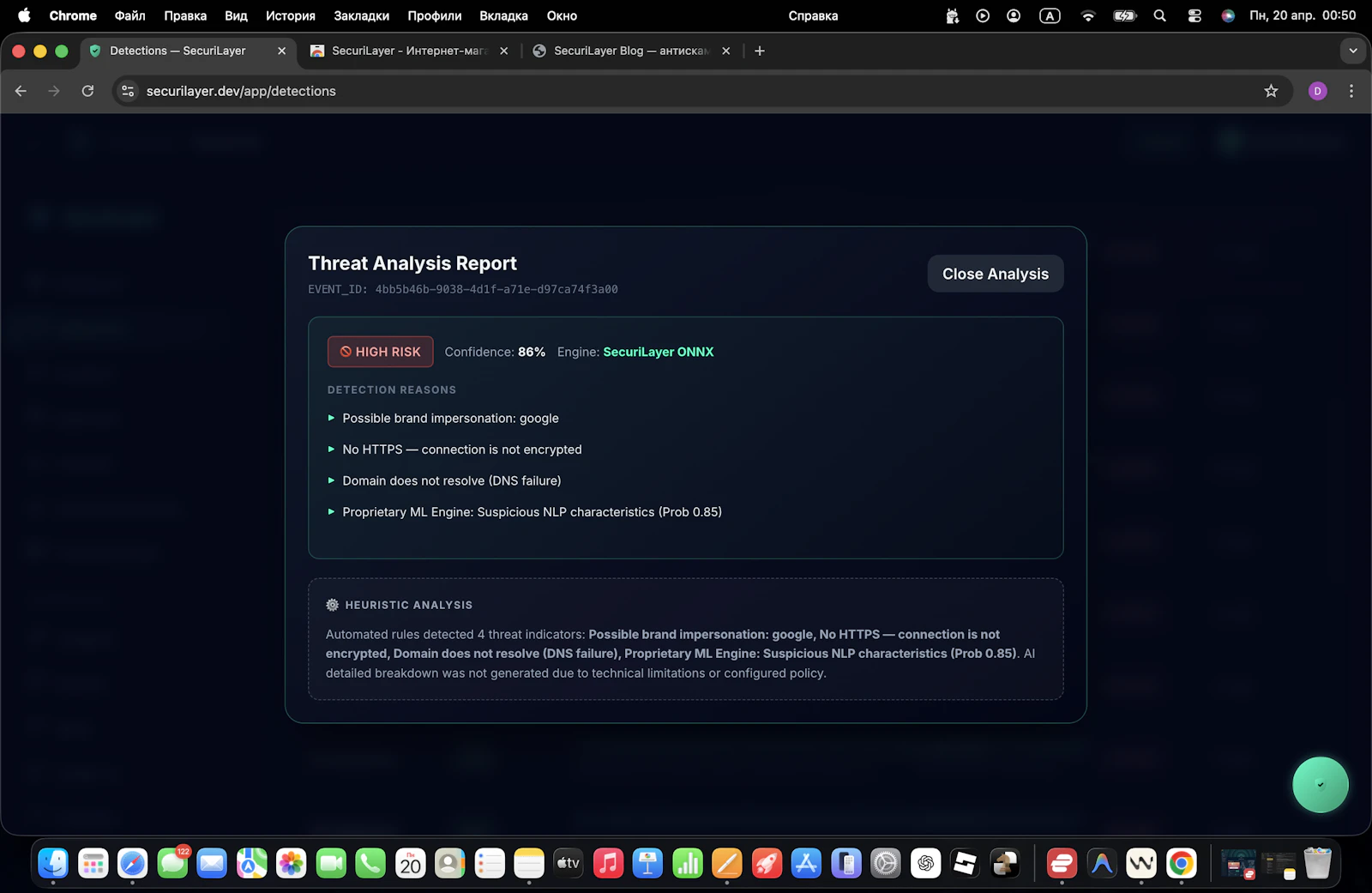This screenshot has width=1372, height=893.
Task: Click the Close Analysis button
Action: coord(995,273)
